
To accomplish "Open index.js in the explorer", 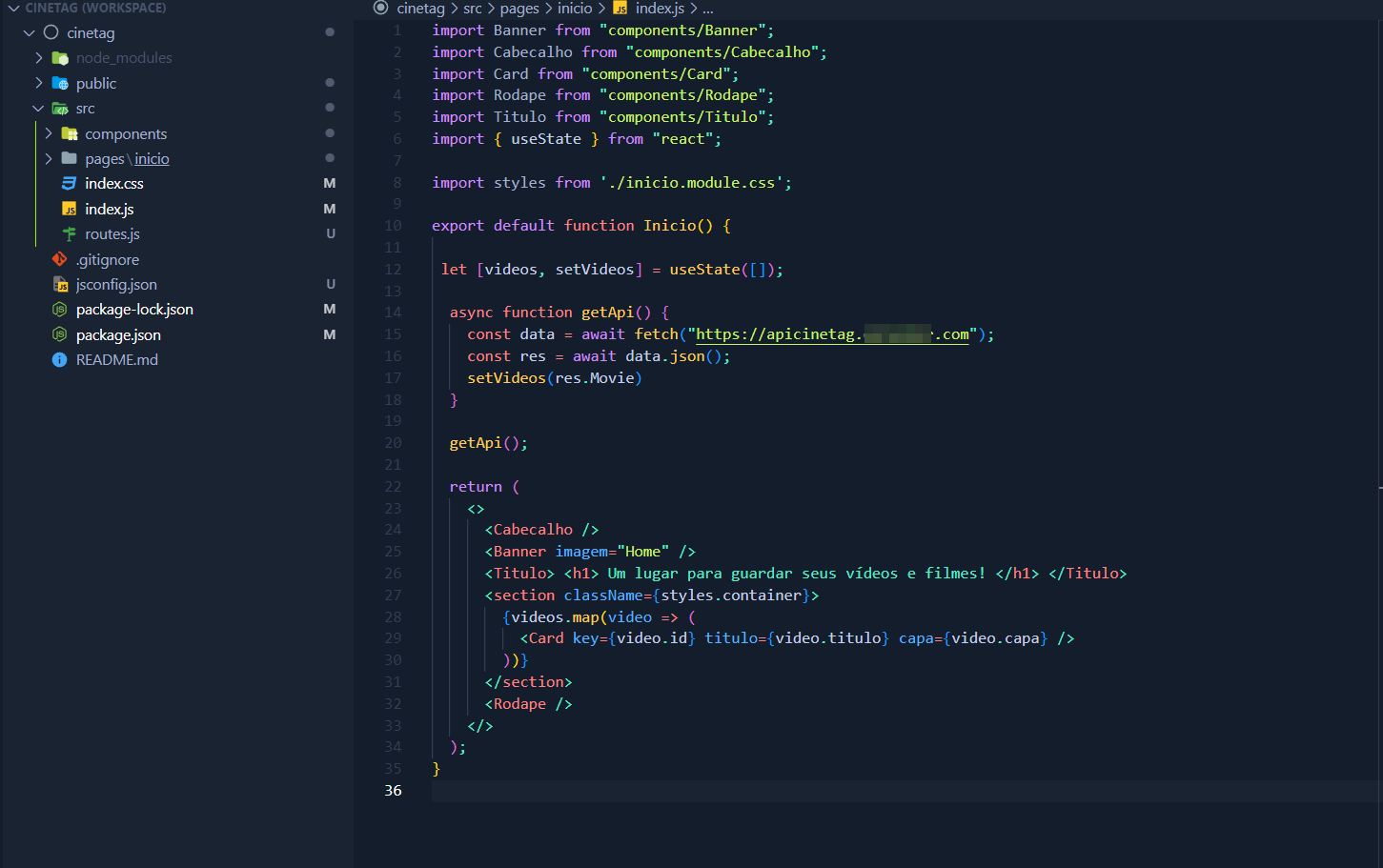I will tap(110, 209).
